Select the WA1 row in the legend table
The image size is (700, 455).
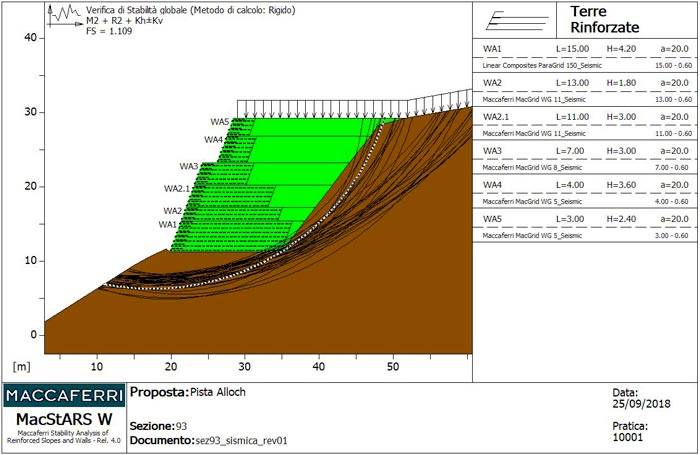(x=585, y=49)
